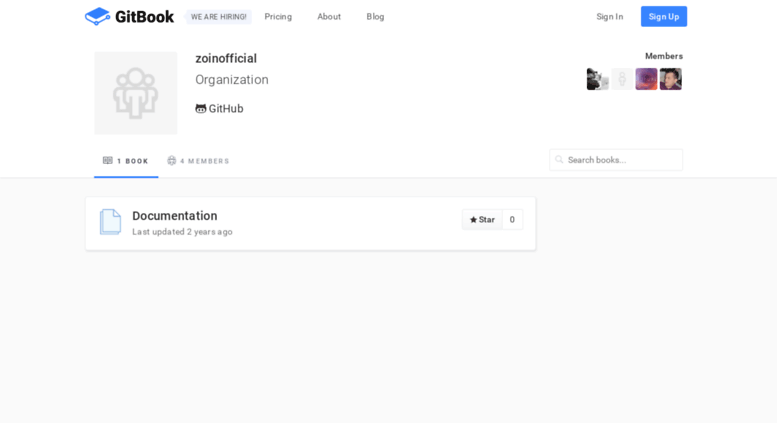The height and width of the screenshot is (423, 777).
Task: Click the book icon in 1 Book tab
Action: [x=108, y=160]
